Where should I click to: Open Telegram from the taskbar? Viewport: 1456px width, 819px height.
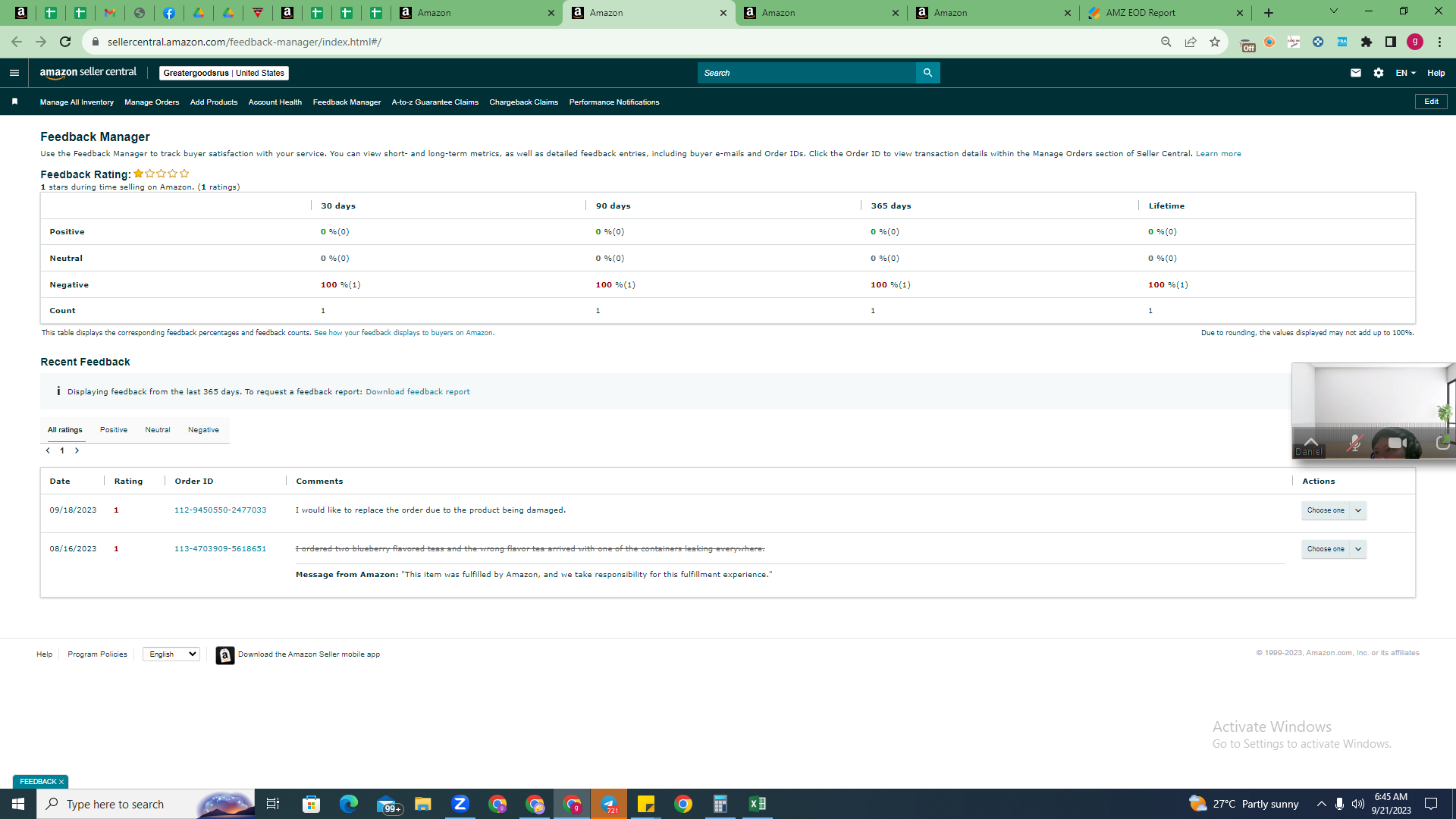tap(609, 804)
